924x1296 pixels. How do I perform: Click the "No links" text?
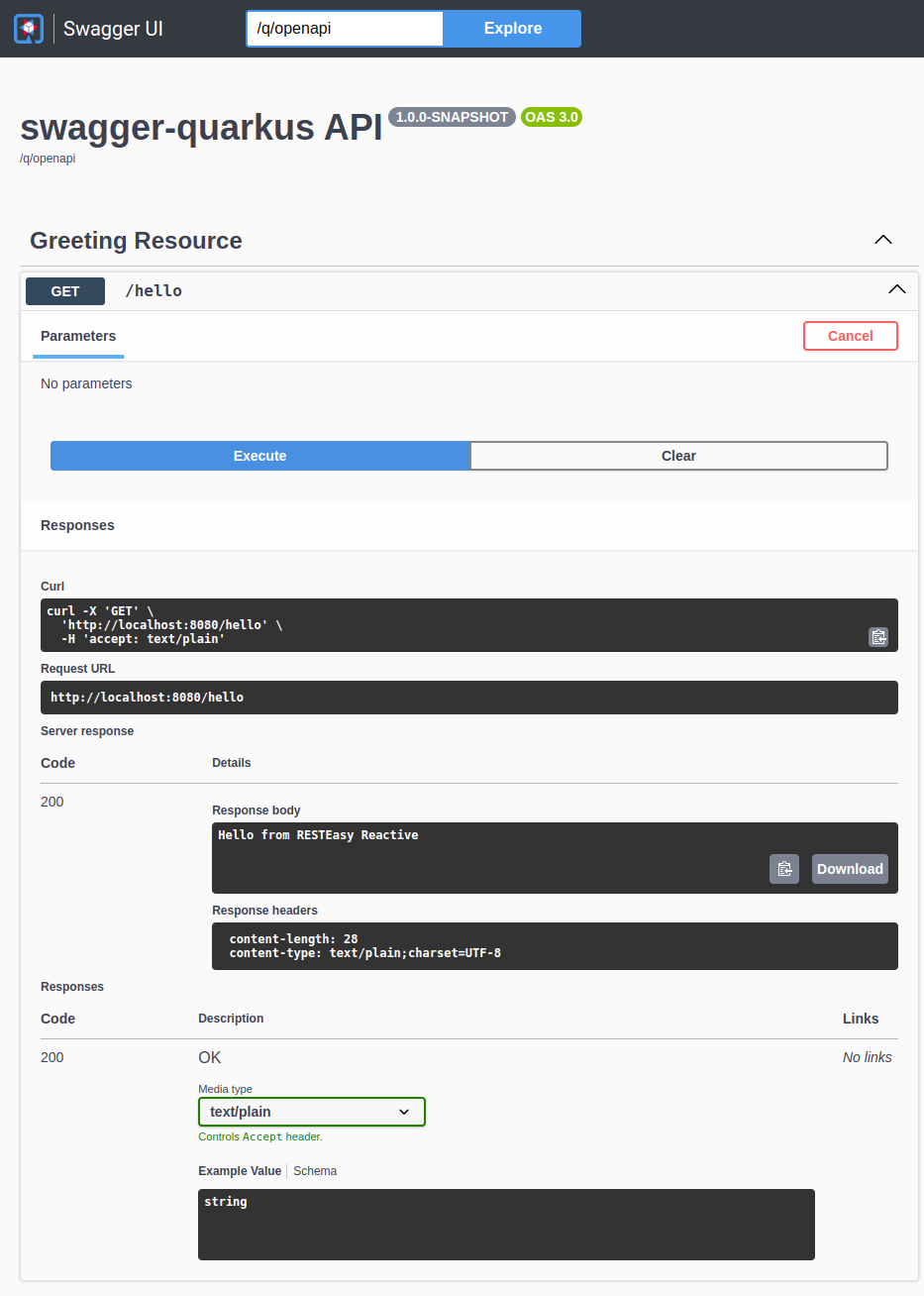[x=868, y=1057]
